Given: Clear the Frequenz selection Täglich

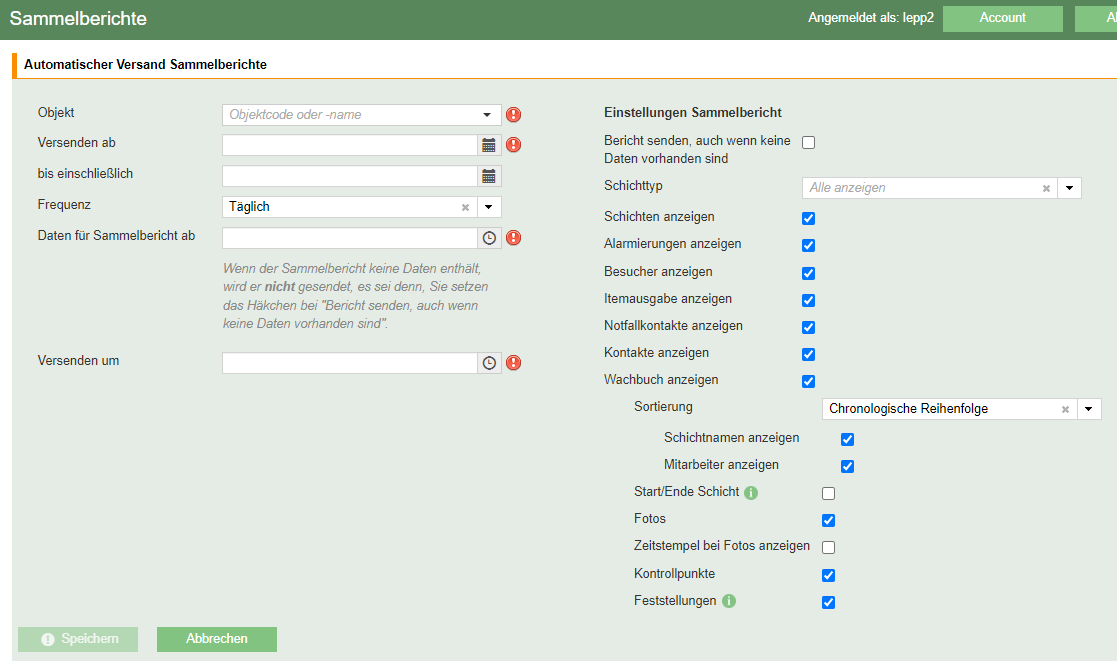Looking at the screenshot, I should click(465, 207).
